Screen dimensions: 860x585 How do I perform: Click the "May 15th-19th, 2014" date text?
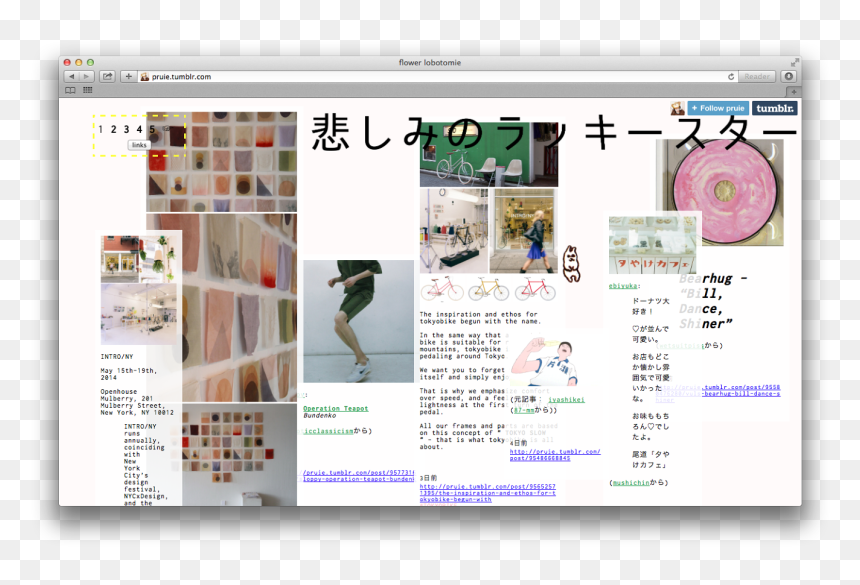tap(127, 374)
